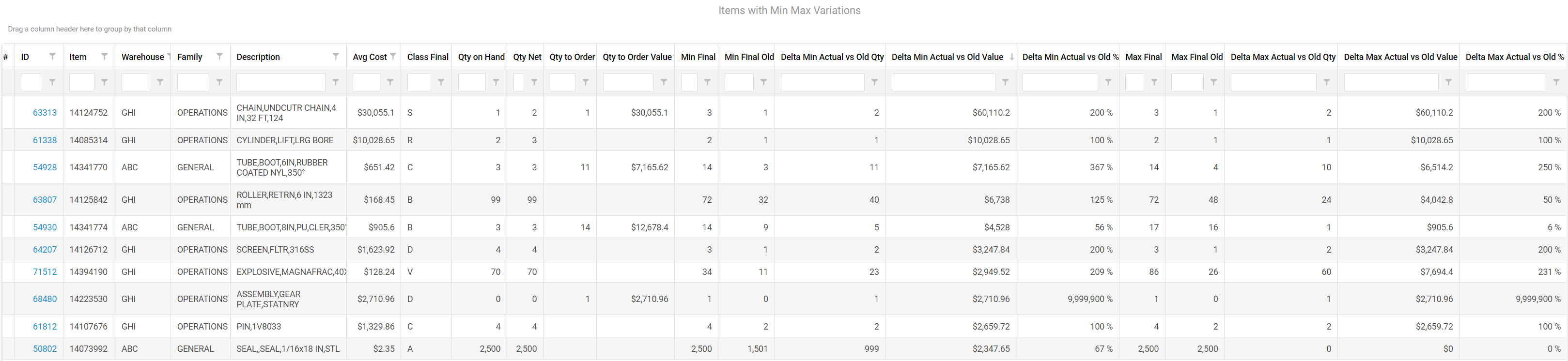Open the Avg Cost header filter funnel

point(393,57)
